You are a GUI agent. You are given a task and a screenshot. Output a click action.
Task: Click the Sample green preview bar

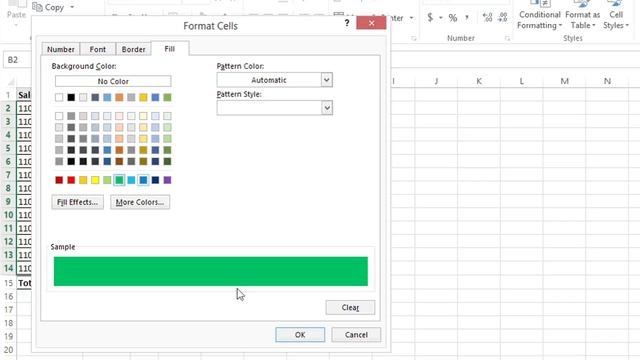click(x=211, y=271)
